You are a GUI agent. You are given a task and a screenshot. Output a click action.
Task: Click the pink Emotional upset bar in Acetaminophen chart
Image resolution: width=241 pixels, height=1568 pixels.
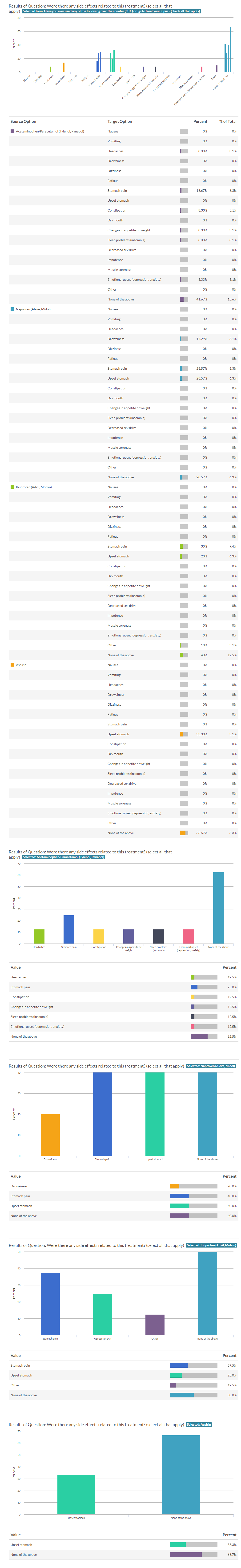(x=189, y=936)
